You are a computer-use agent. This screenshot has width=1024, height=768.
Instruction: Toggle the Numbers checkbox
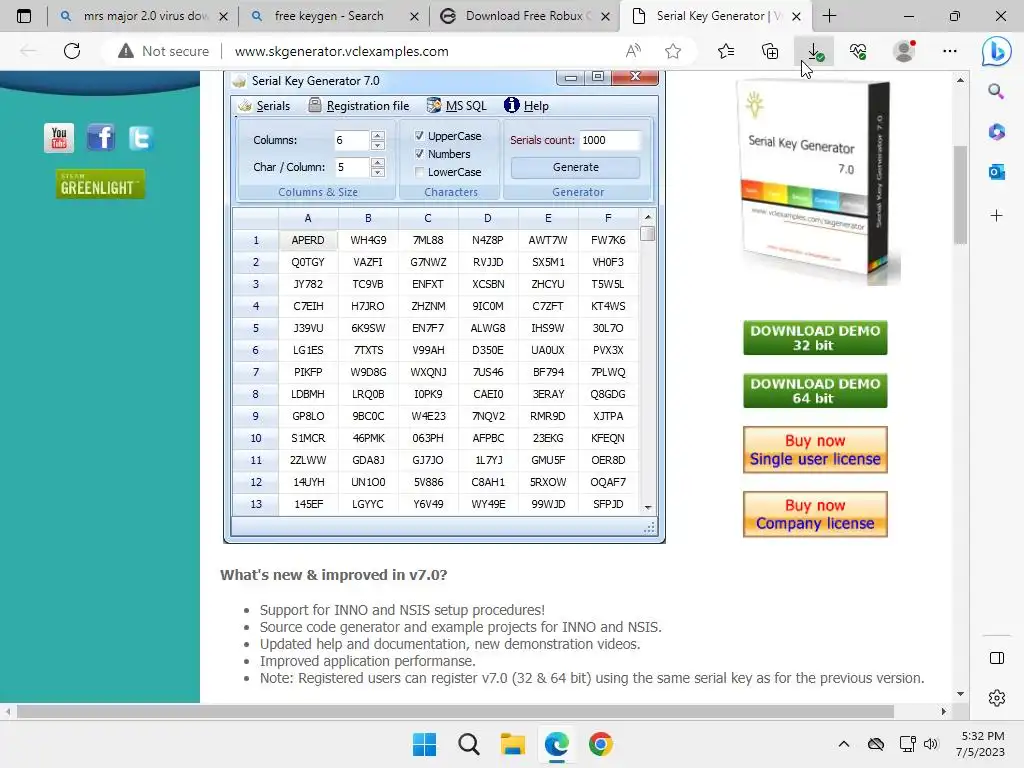(419, 153)
